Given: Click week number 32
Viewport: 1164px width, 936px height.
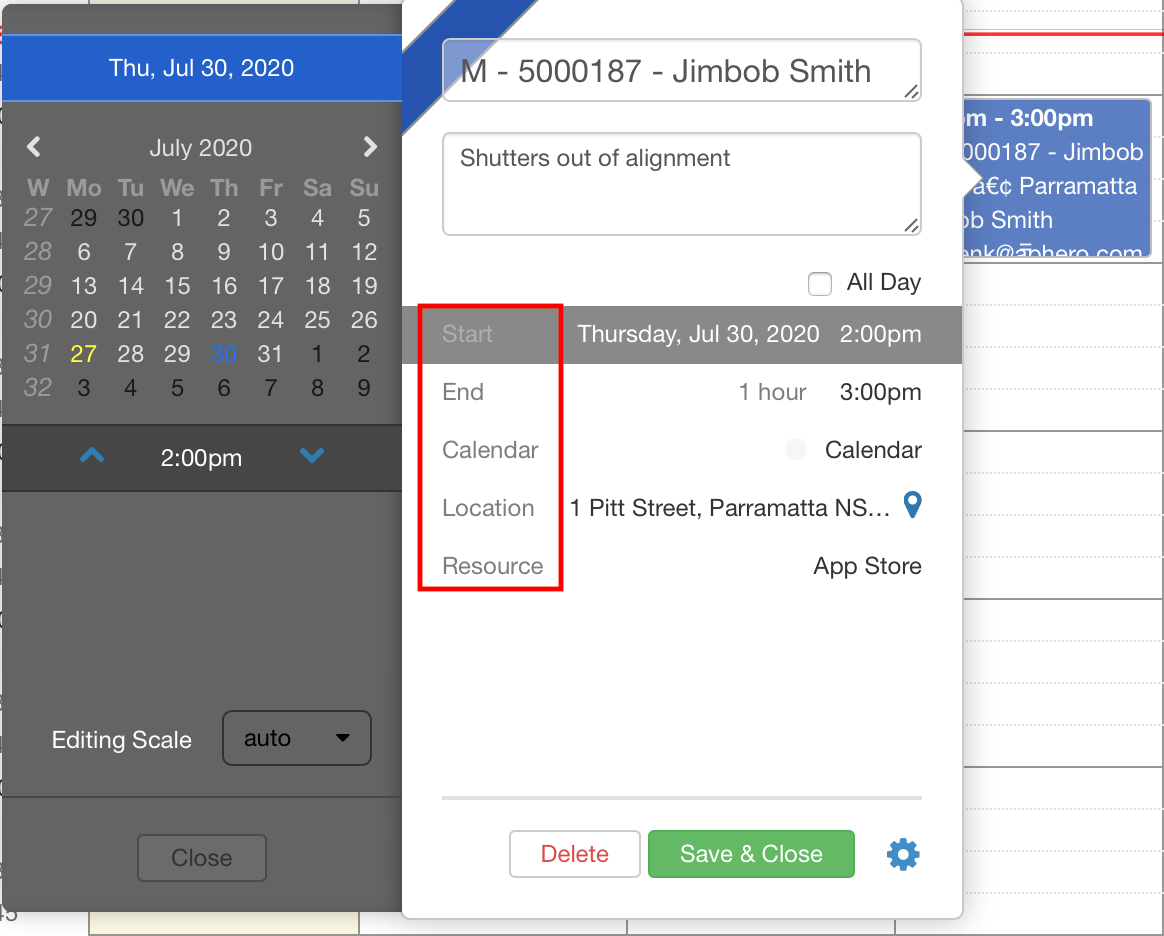Looking at the screenshot, I should pos(38,387).
